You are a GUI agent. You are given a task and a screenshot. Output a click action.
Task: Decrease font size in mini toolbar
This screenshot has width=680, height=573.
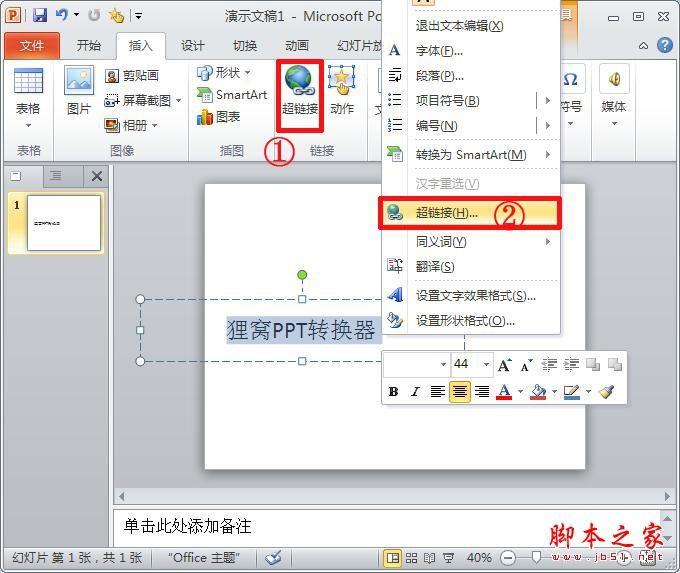pyautogui.click(x=526, y=365)
